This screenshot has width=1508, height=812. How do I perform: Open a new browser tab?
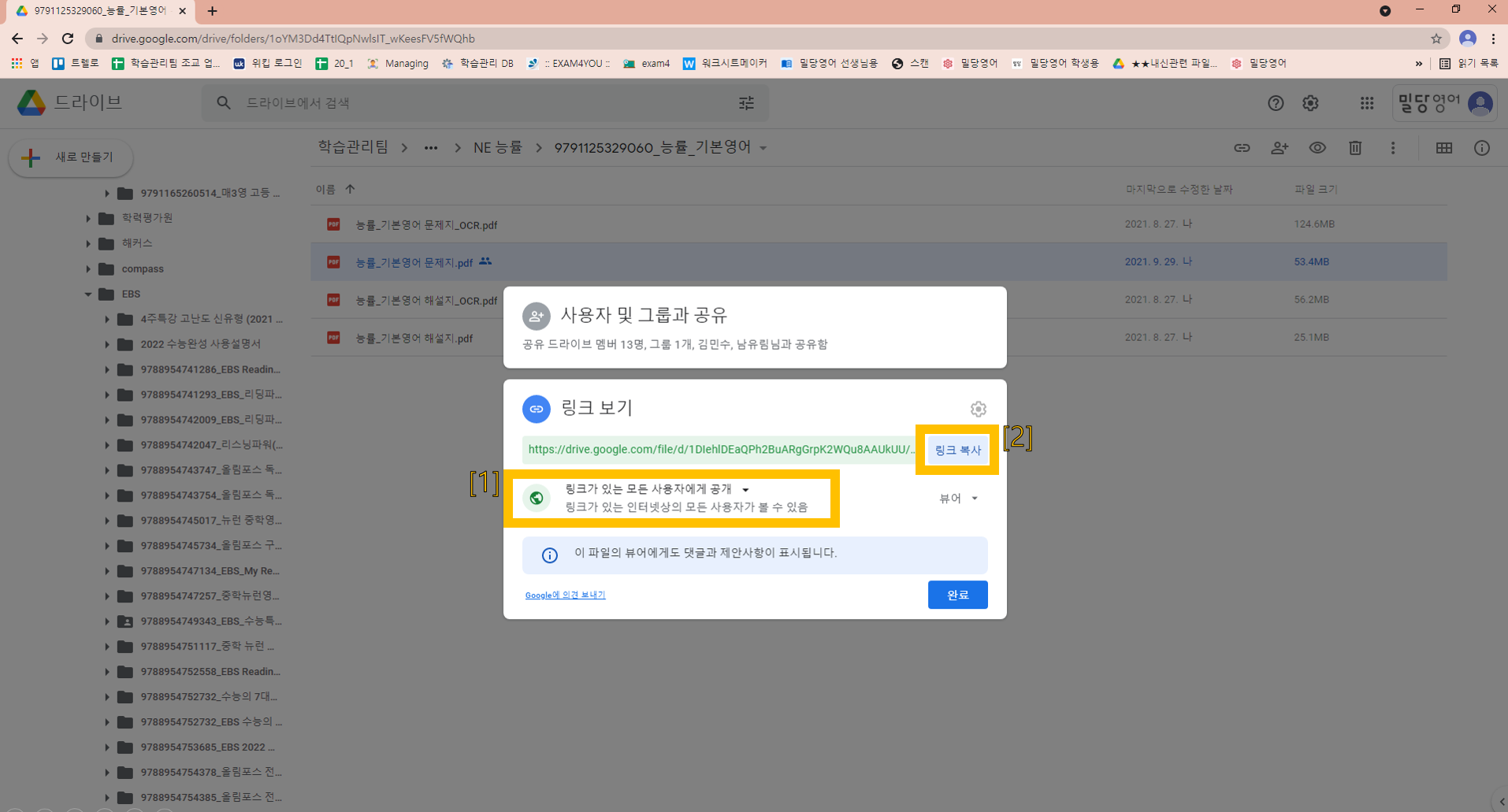[212, 11]
